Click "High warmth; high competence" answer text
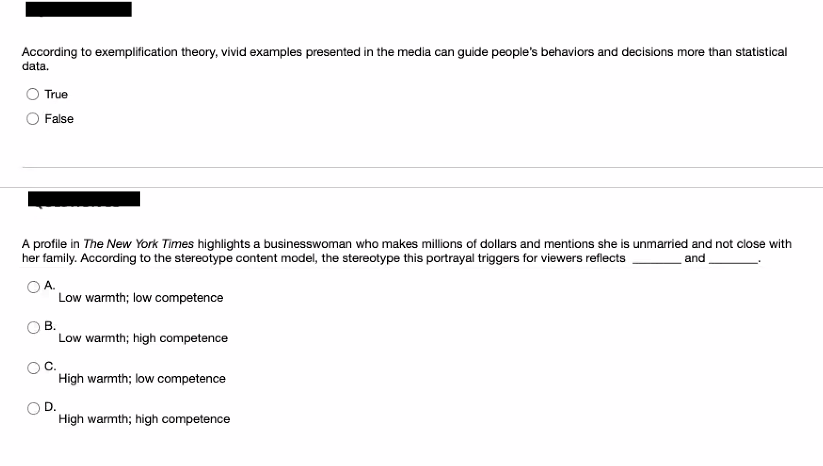The width and height of the screenshot is (823, 466). pyautogui.click(x=144, y=419)
